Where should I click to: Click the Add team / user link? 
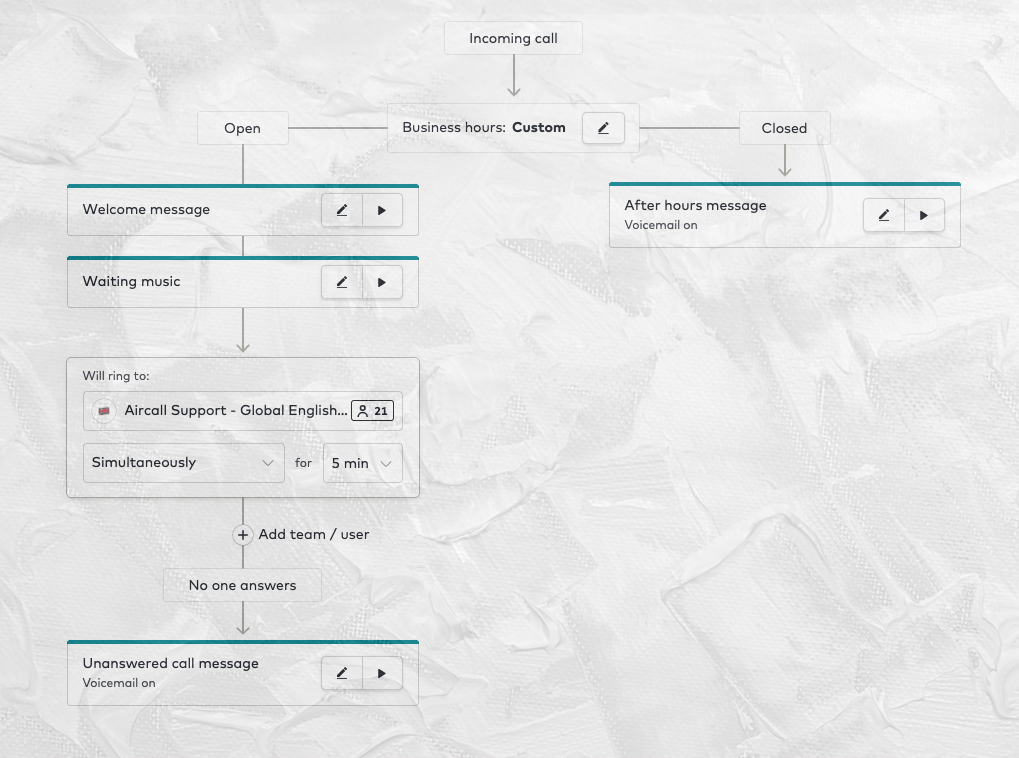click(314, 535)
